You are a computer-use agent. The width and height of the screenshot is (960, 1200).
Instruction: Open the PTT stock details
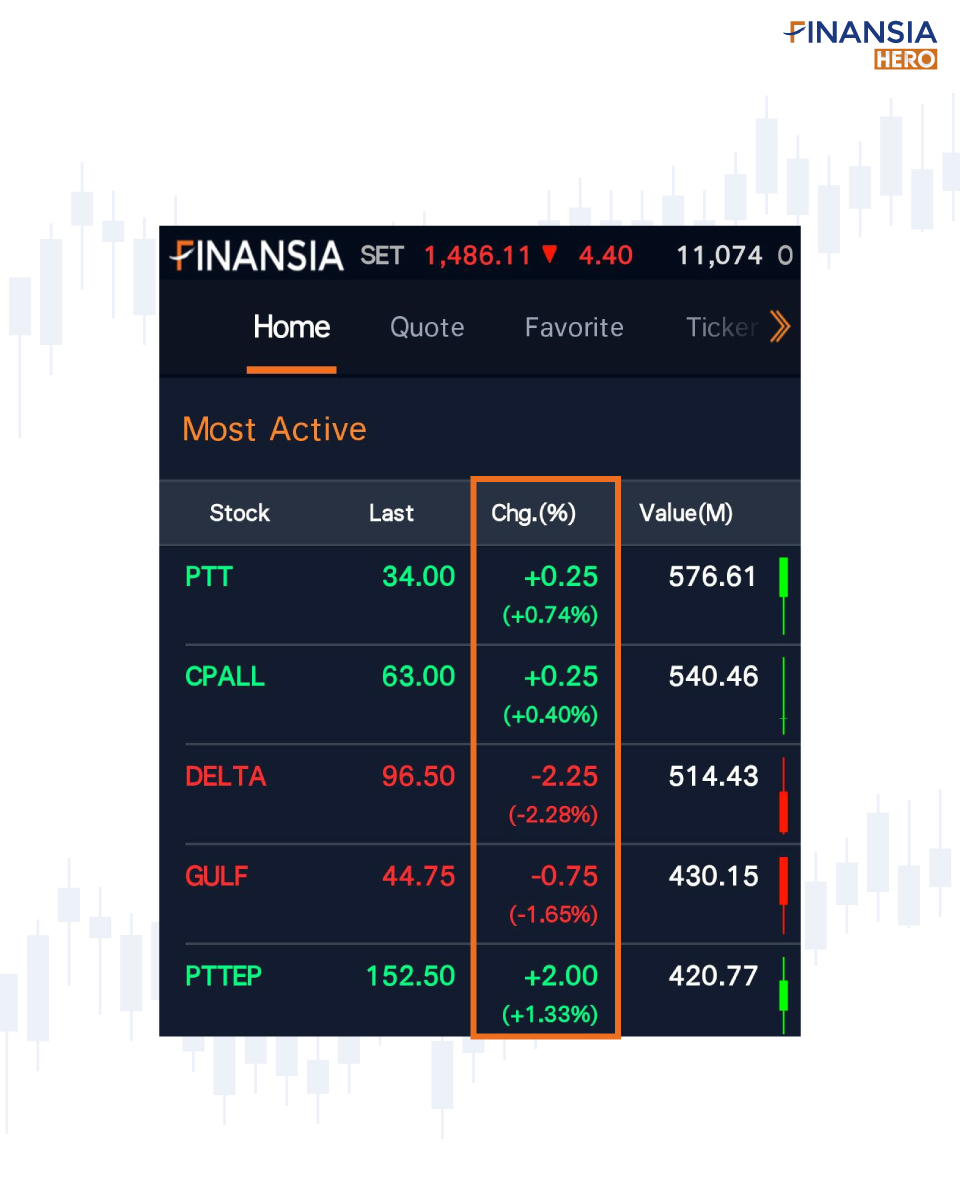point(207,577)
